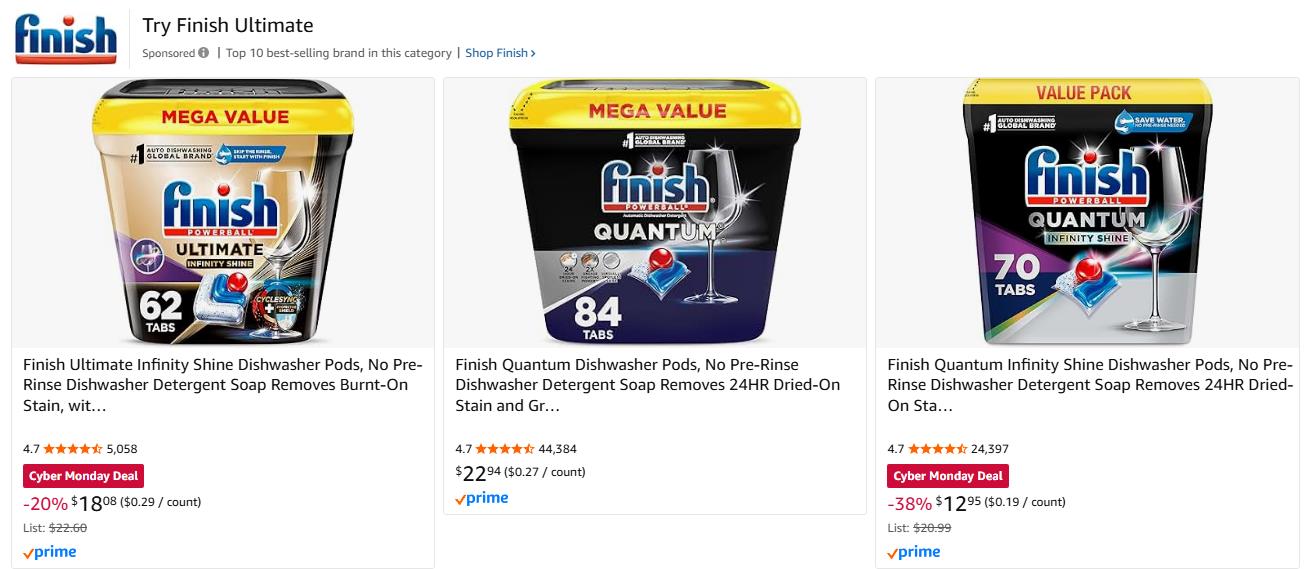Open the Quantum Infinity Shine 70 tabs image
Image resolution: width=1312 pixels, height=569 pixels.
coord(1087,213)
